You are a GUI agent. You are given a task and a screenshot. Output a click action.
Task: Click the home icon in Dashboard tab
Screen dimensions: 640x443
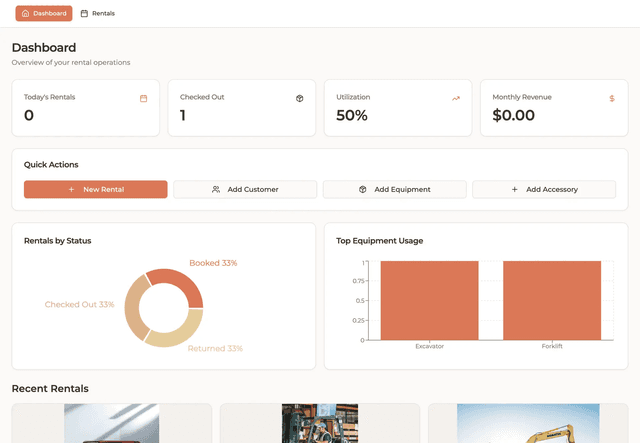25,14
